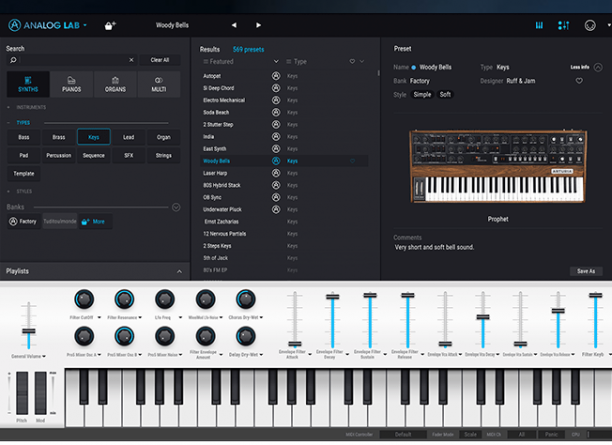Go to the next preset arrow
This screenshot has width=612, height=445.
258,25
